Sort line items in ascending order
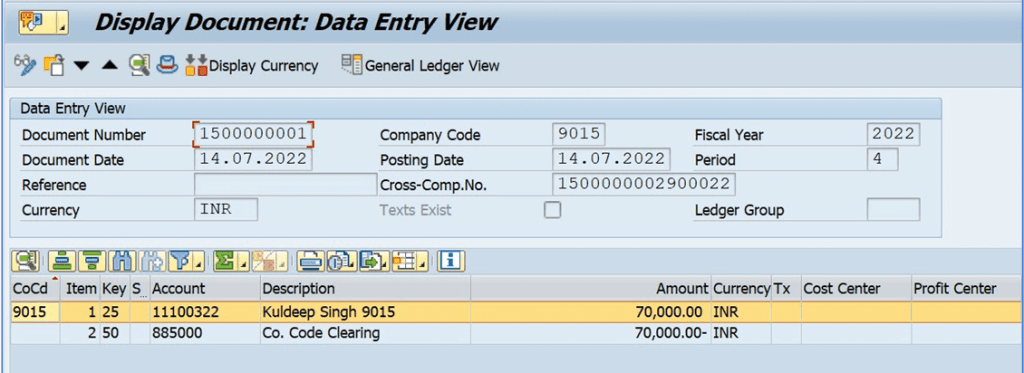Image resolution: width=1024 pixels, height=373 pixels. pos(63,261)
